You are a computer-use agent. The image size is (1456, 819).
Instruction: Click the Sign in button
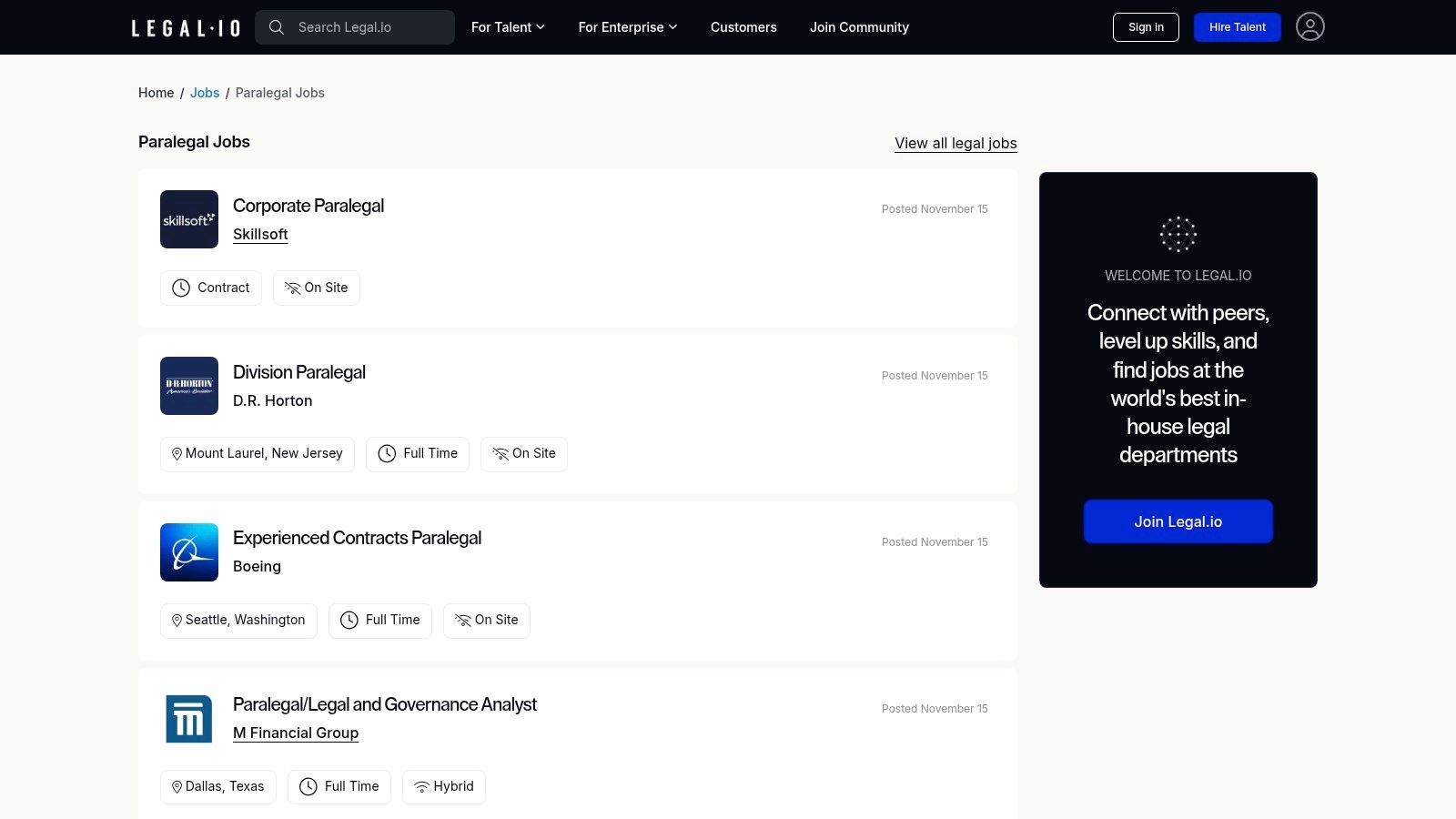[x=1146, y=27]
